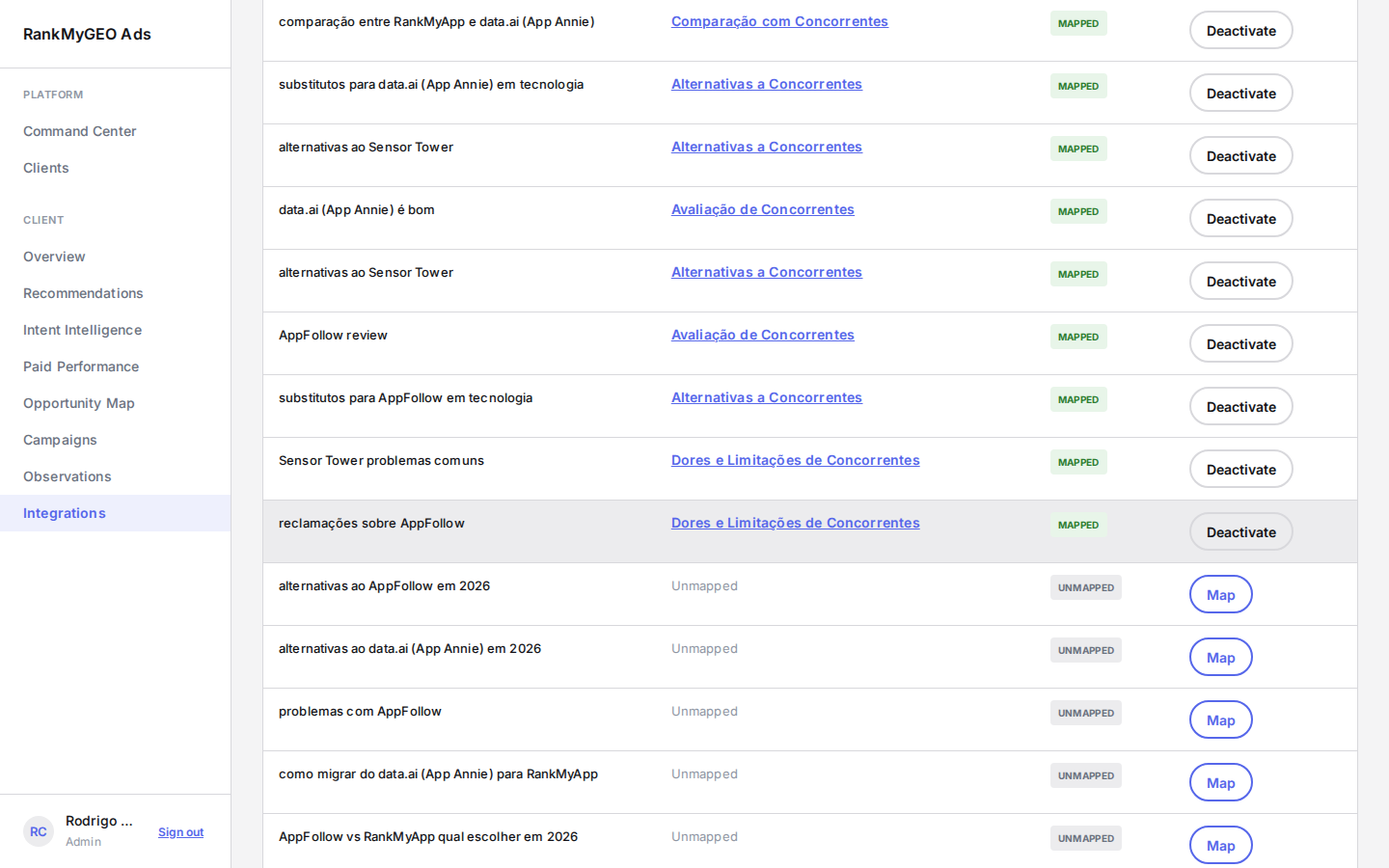
Task: Deactivate 'substitutos para AppFollow em tecnologia' row
Action: click(1240, 407)
